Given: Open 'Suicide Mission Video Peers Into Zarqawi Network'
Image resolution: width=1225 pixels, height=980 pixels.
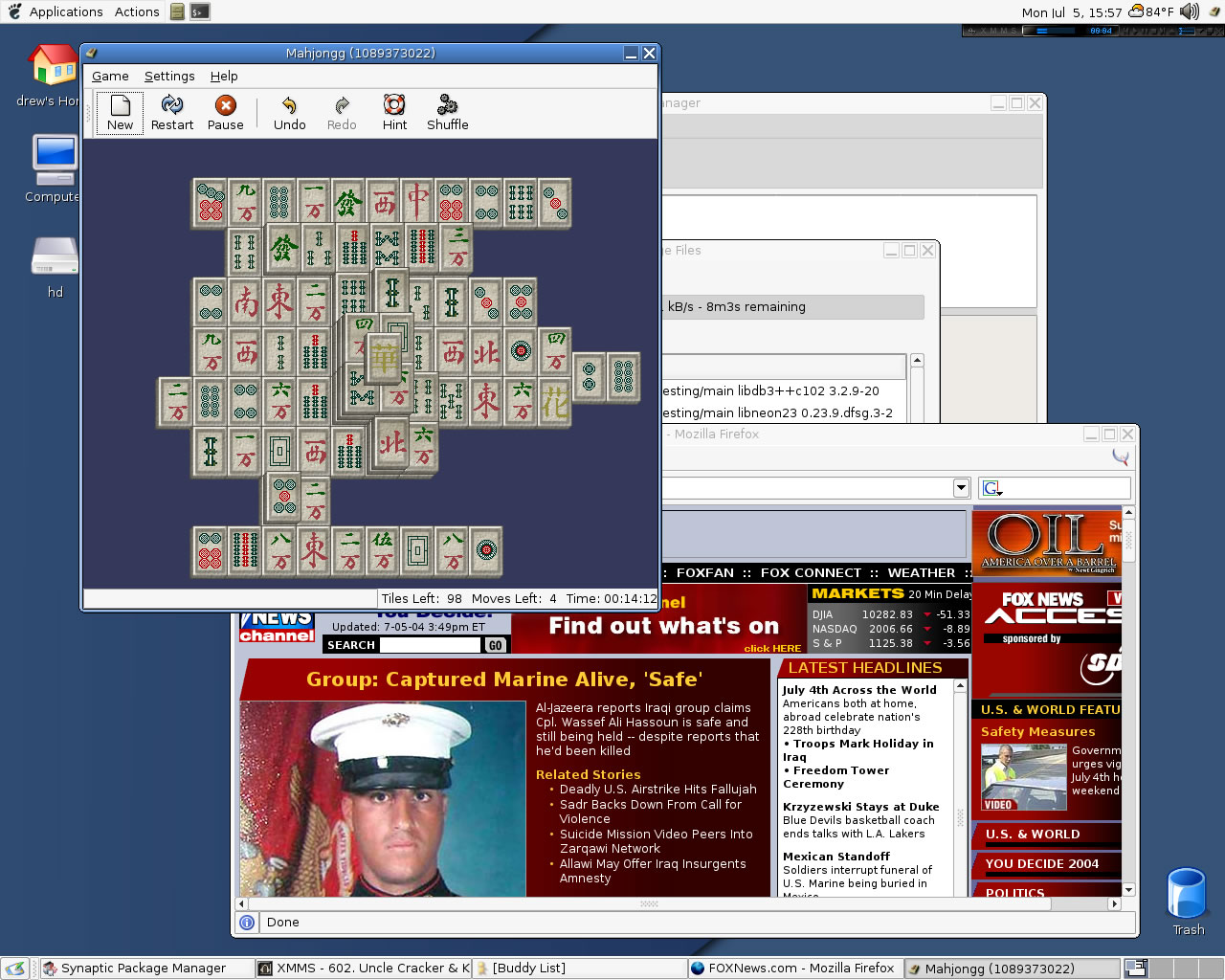Looking at the screenshot, I should click(x=656, y=841).
